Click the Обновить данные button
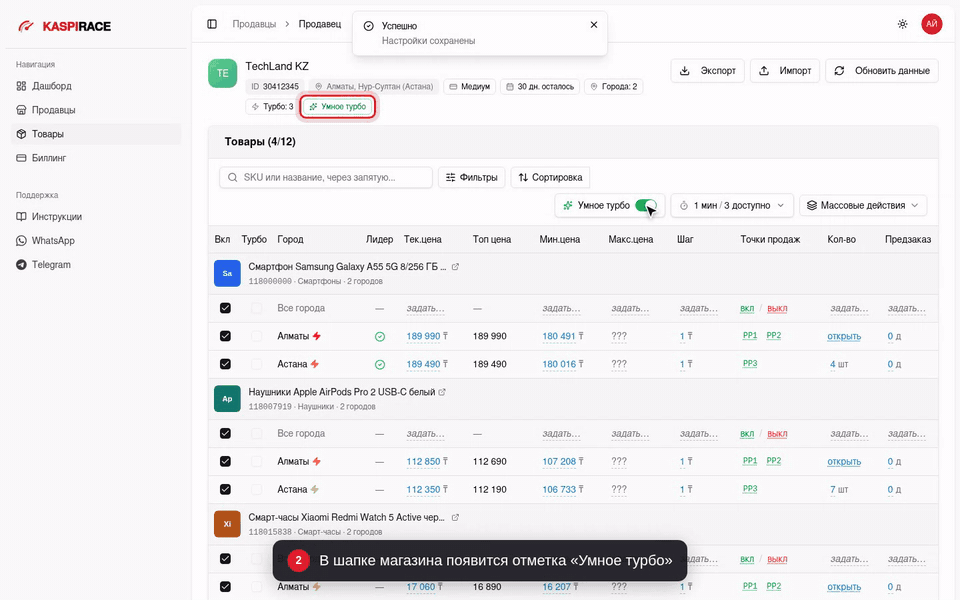Screen dimensions: 960x600 click(x=882, y=71)
